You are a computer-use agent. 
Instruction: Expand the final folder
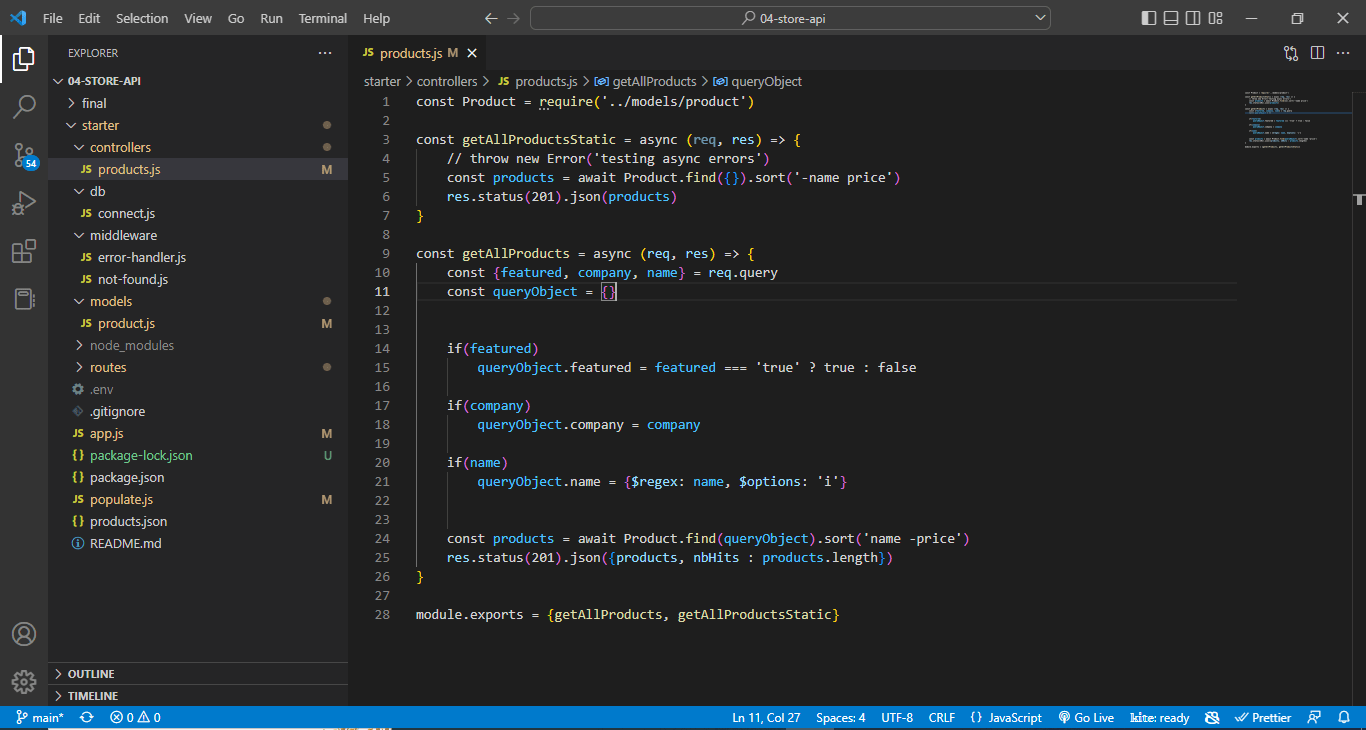pyautogui.click(x=94, y=103)
